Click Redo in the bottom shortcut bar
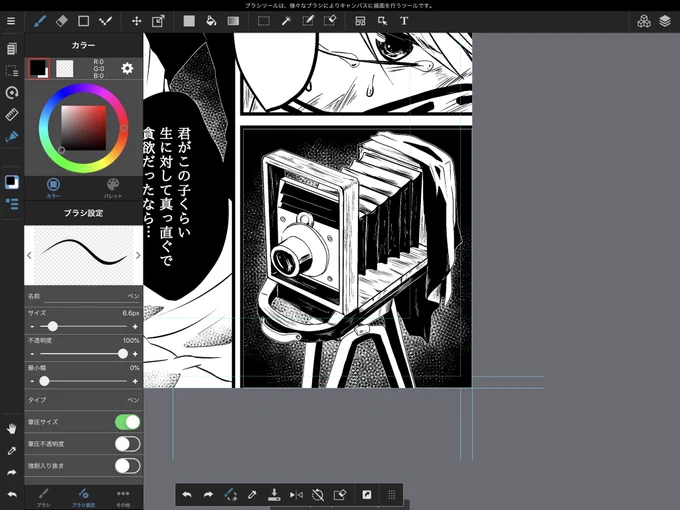 209,494
